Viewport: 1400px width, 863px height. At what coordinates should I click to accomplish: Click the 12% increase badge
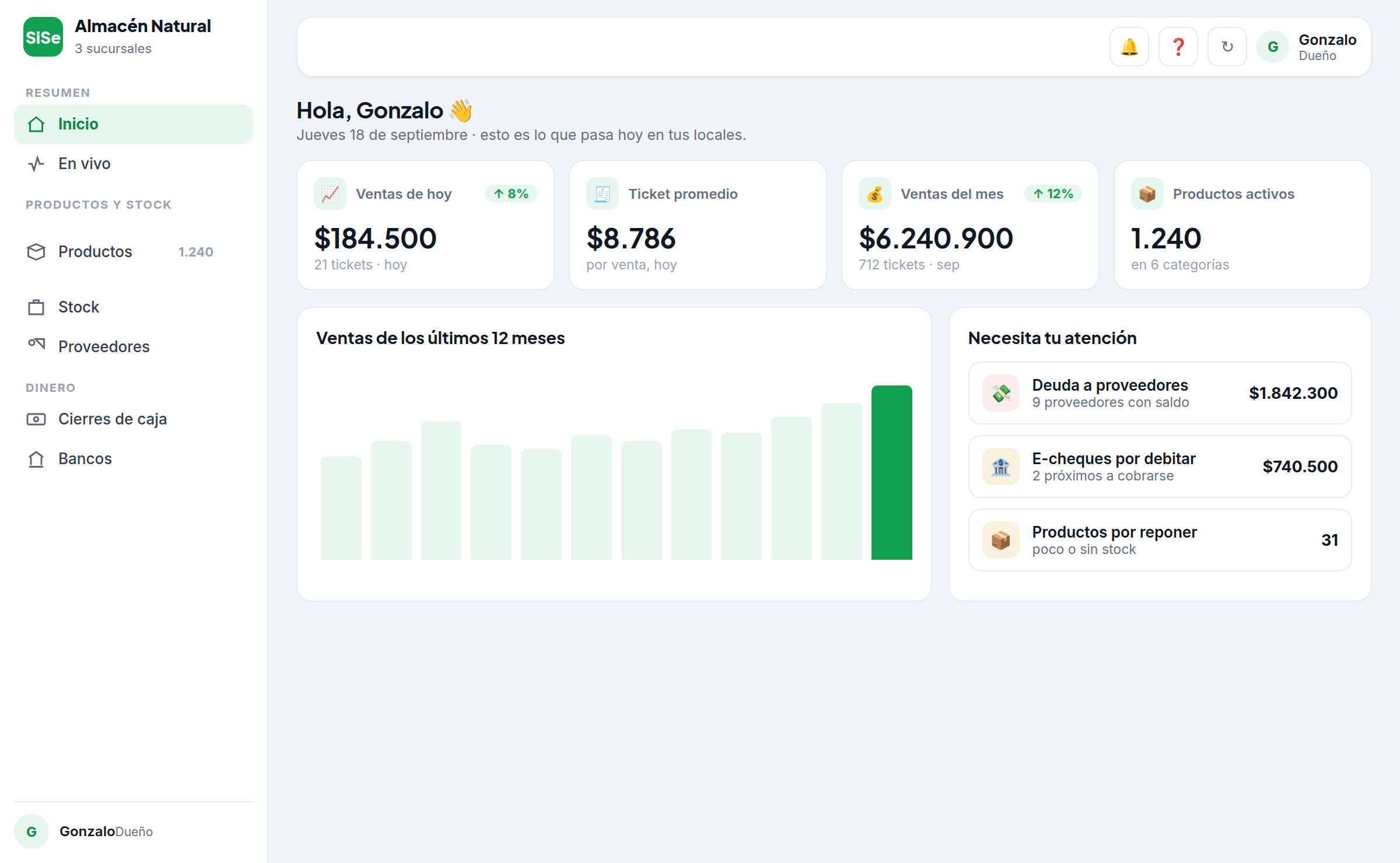click(x=1053, y=194)
